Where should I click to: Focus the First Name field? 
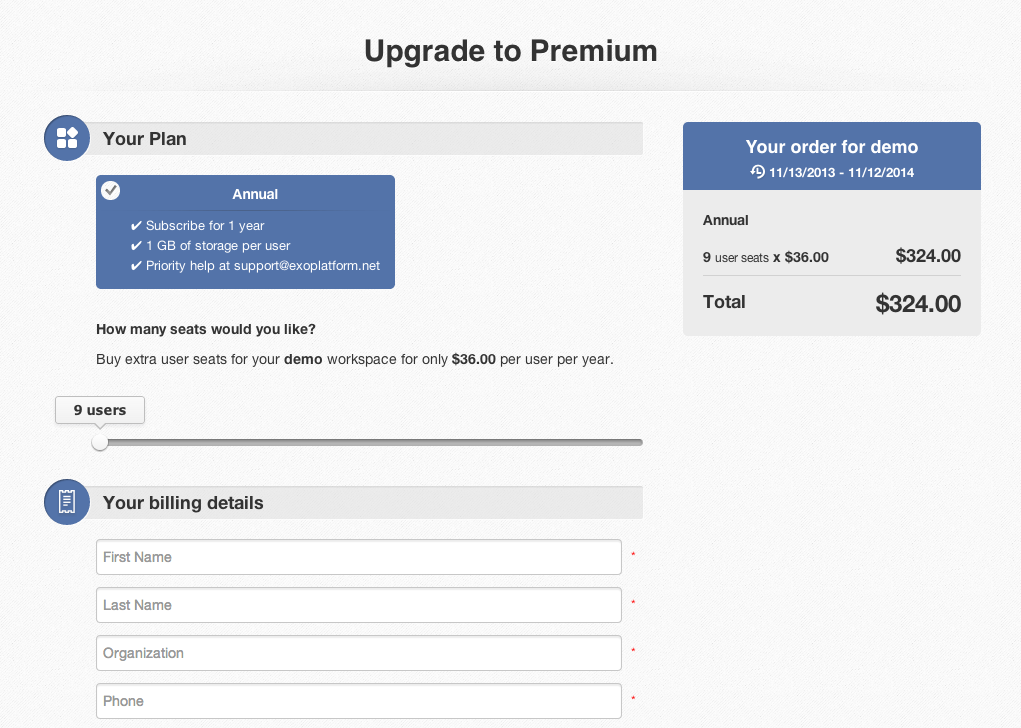click(x=359, y=557)
